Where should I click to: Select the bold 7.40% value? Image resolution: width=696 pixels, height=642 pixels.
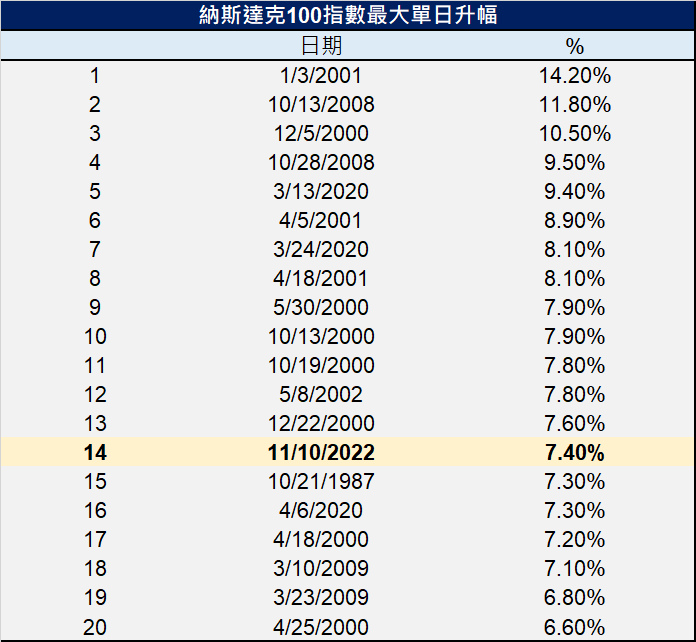[x=575, y=452]
